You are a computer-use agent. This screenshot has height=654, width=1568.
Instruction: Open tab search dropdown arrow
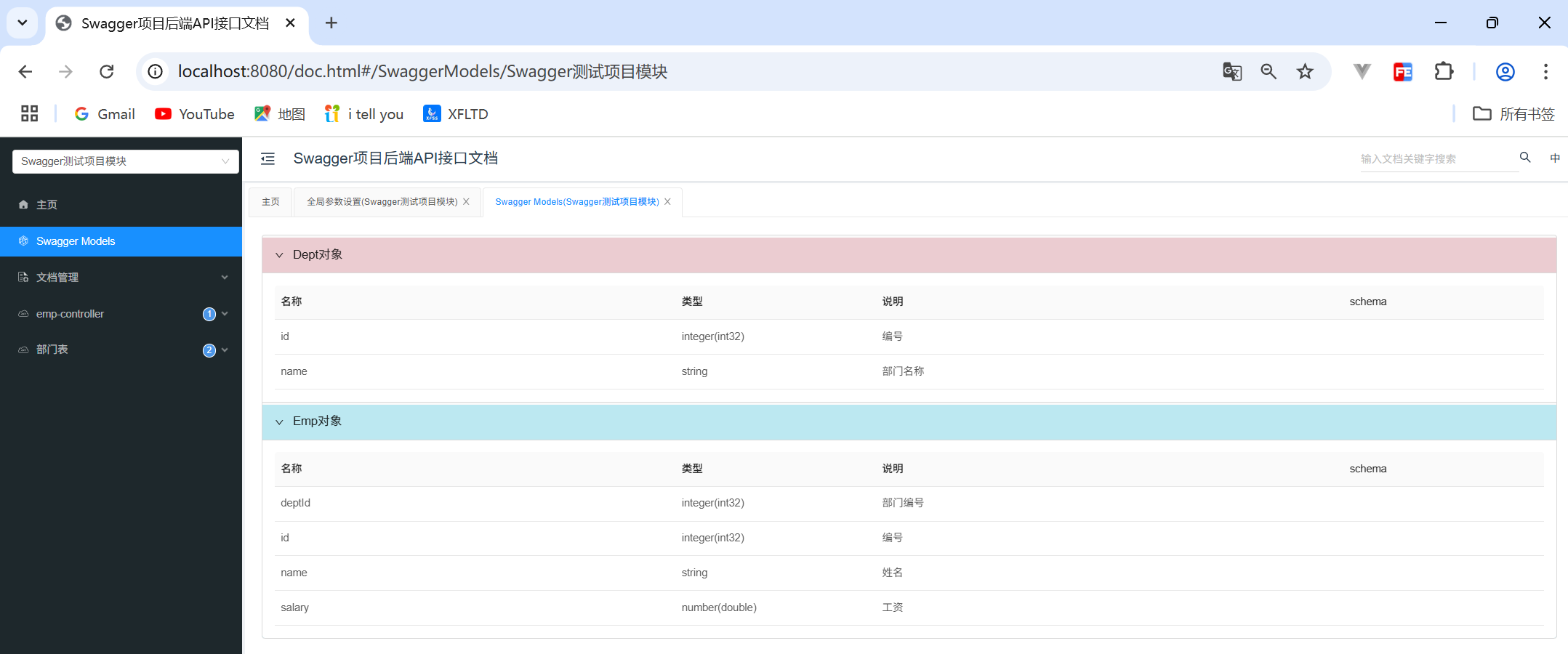23,23
